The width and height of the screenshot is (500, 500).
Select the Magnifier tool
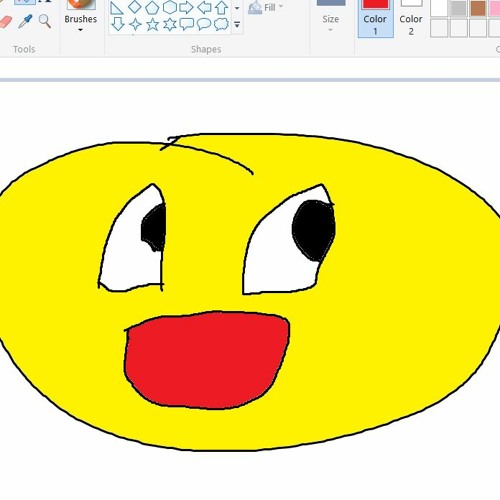point(45,21)
